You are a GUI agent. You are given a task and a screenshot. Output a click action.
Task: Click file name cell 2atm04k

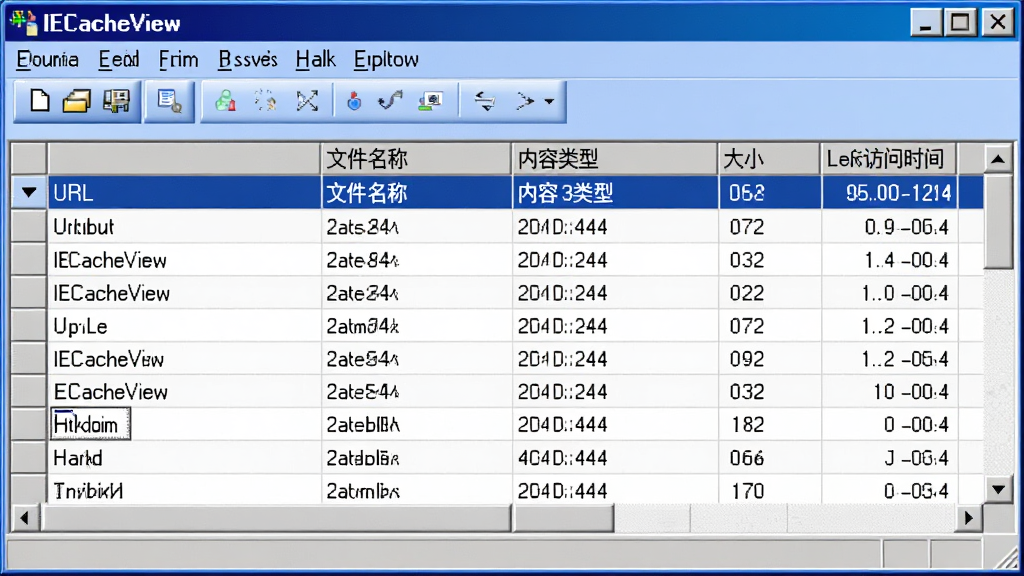(x=417, y=326)
